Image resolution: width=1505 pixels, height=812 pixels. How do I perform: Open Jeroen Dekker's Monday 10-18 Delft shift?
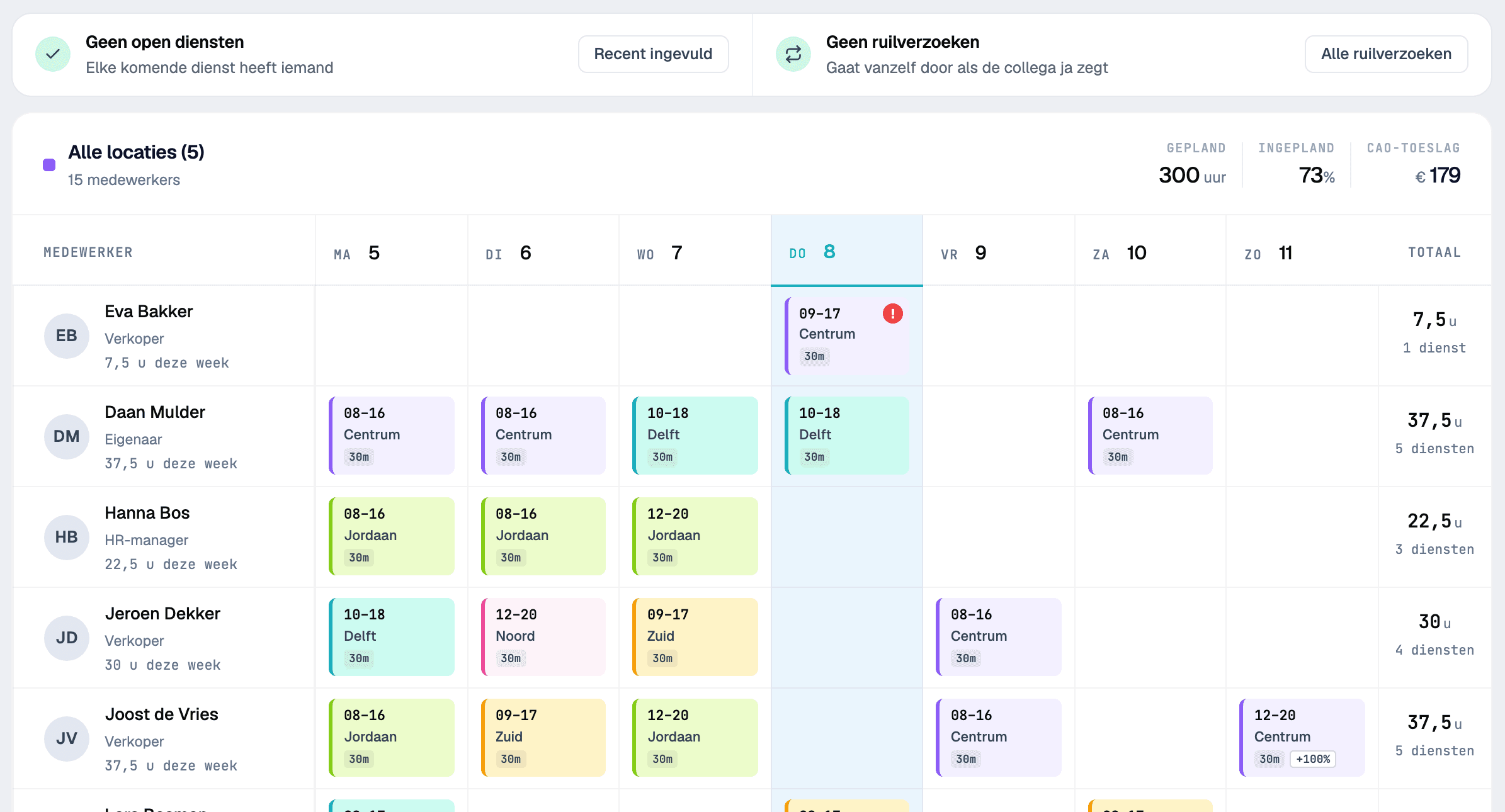(x=392, y=637)
